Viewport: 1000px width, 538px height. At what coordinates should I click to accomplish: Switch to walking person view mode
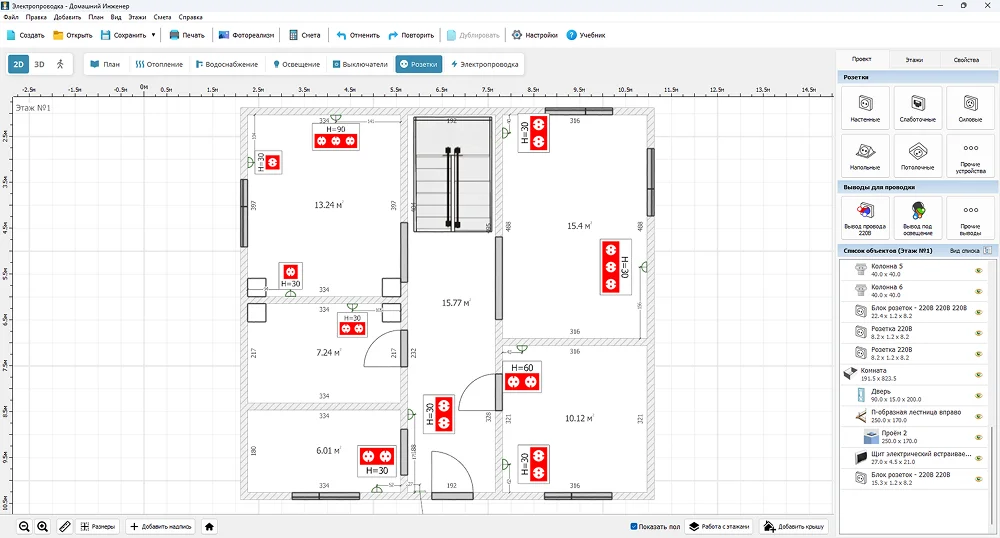pos(59,64)
